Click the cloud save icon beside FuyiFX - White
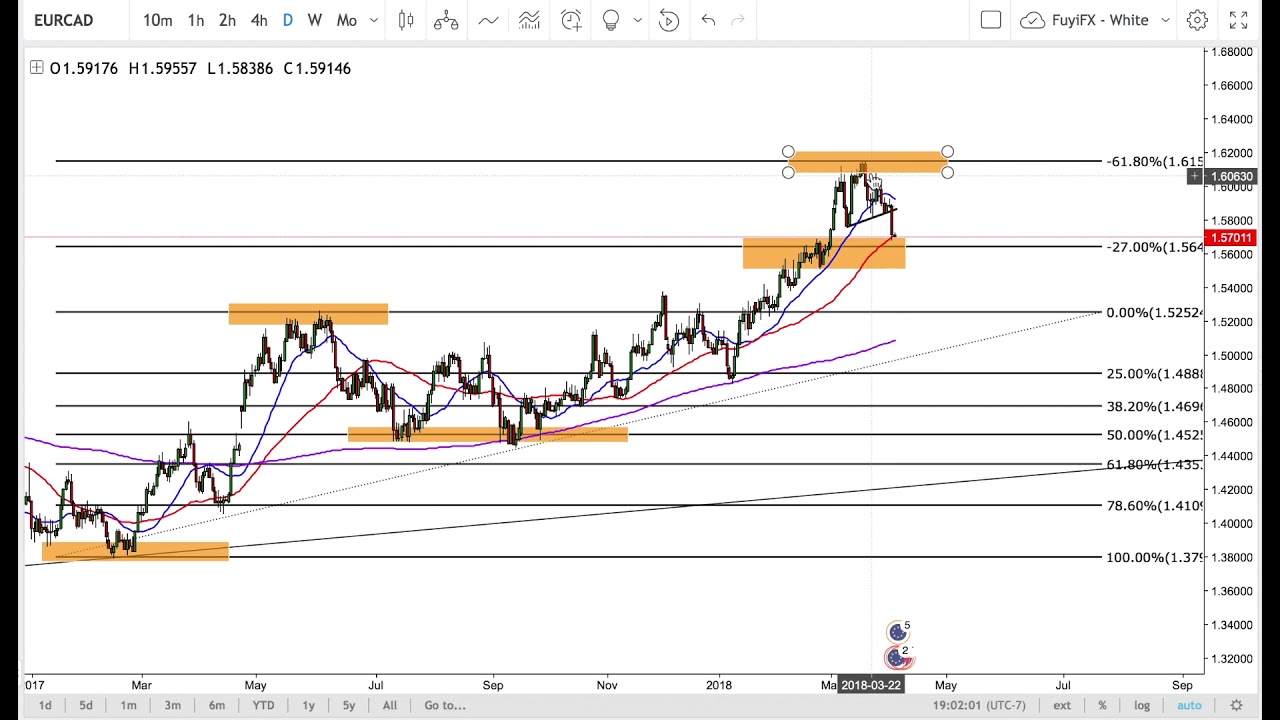 (x=1033, y=20)
